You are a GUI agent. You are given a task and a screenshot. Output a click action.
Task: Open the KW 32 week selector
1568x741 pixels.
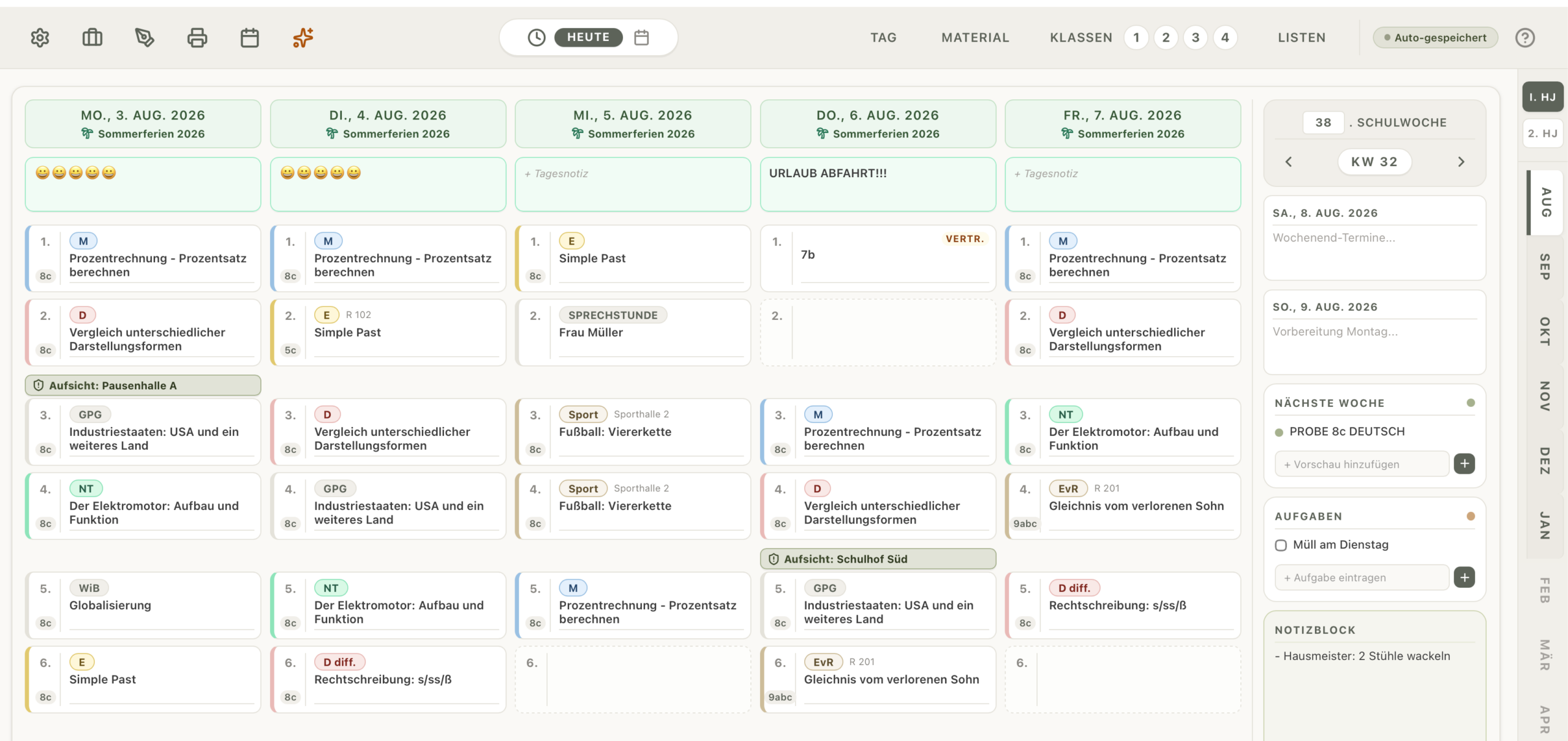click(x=1374, y=161)
